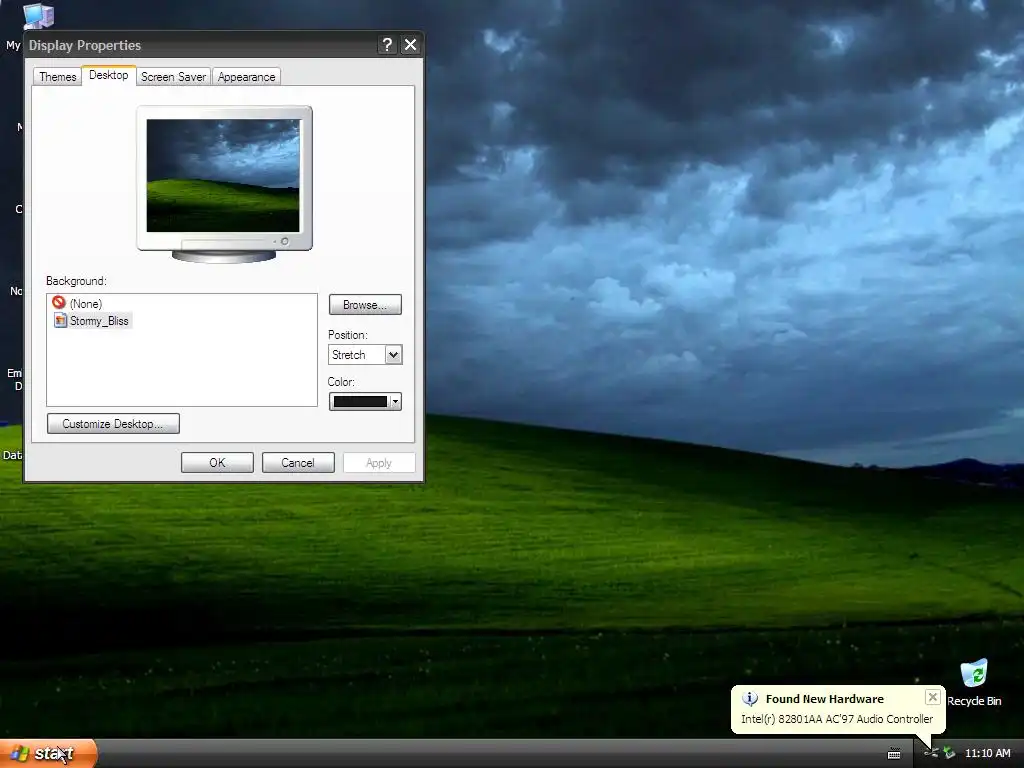This screenshot has height=768, width=1024.
Task: Dismiss the Found New Hardware balloon
Action: [933, 697]
